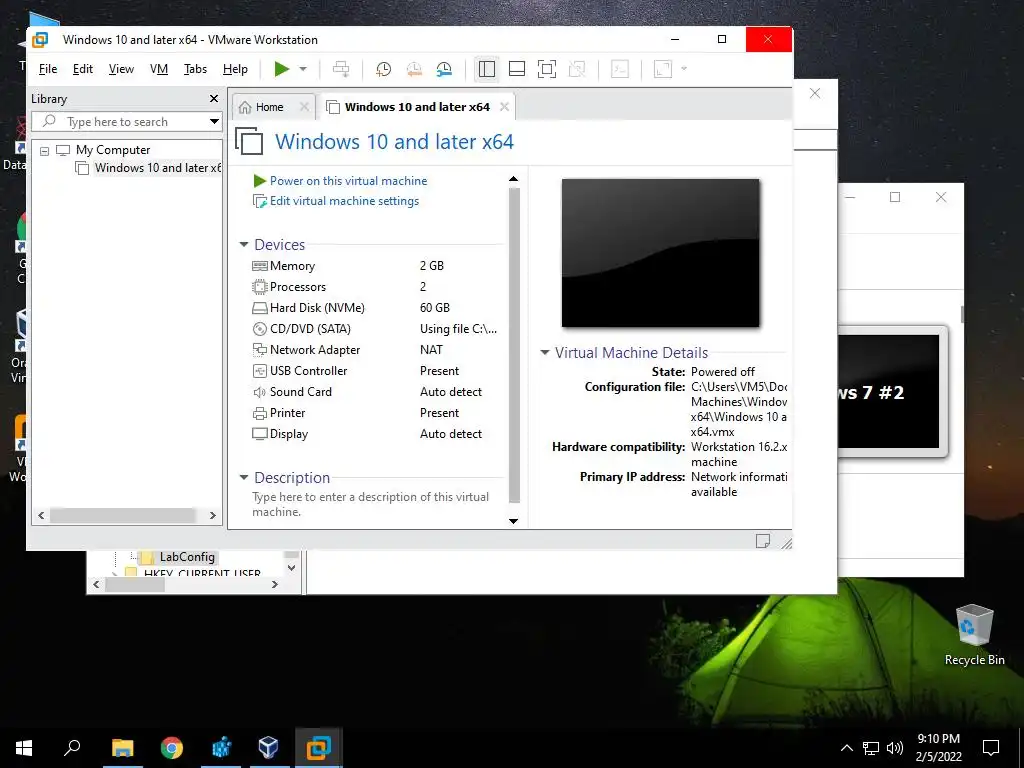Click Send Ctrl+Alt+Del toolbar icon

(341, 69)
